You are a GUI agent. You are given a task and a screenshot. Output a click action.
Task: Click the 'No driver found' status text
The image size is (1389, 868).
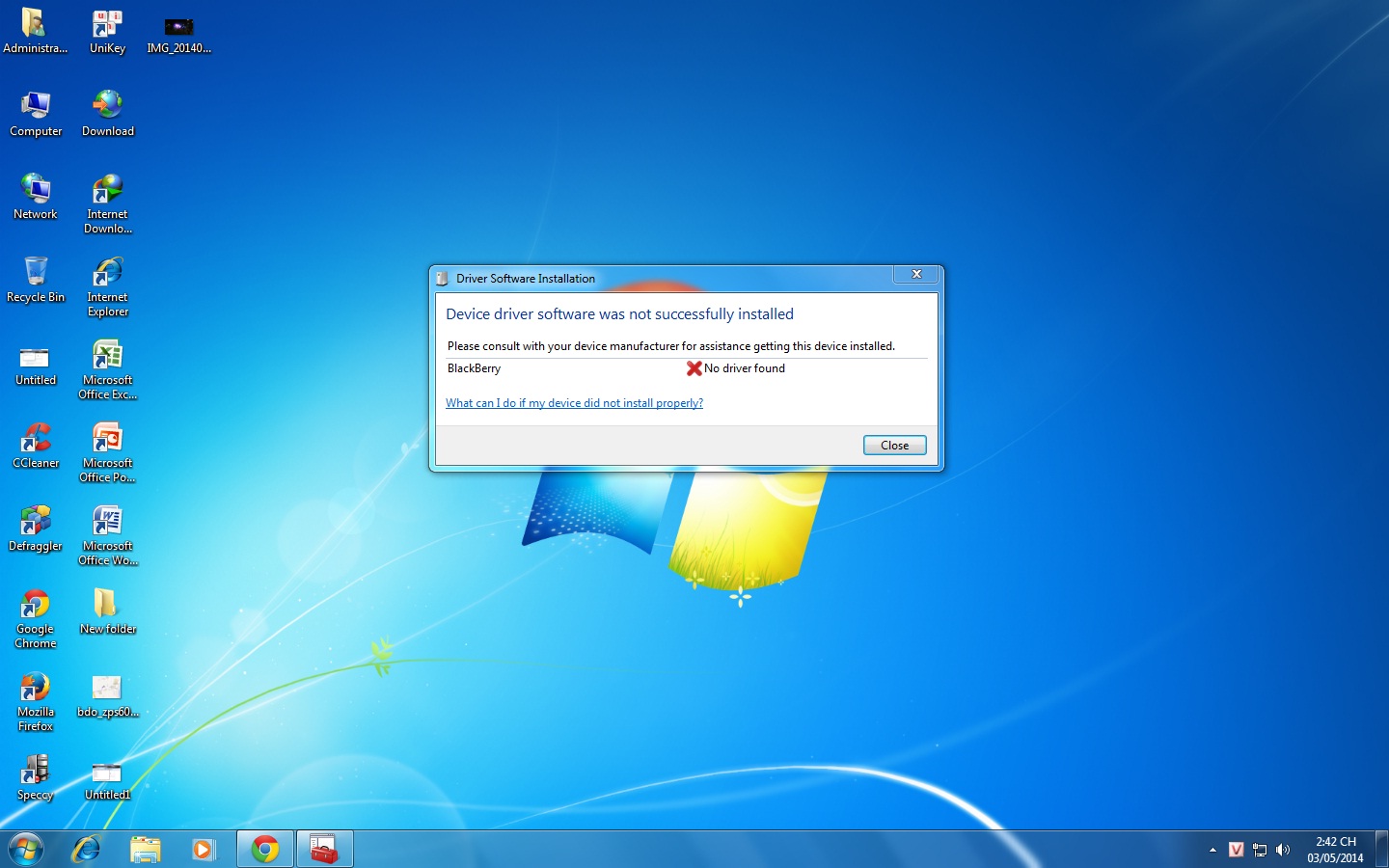coord(745,368)
